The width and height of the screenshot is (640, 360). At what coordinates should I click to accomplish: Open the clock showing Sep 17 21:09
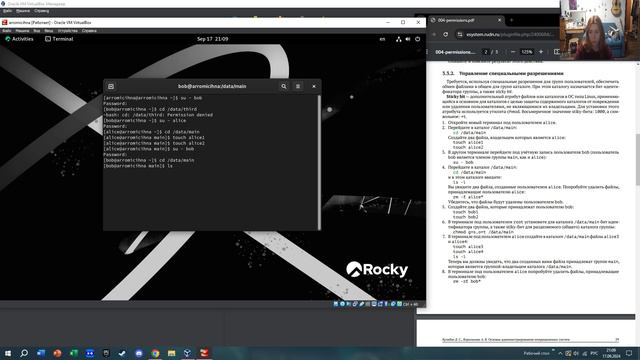click(213, 39)
